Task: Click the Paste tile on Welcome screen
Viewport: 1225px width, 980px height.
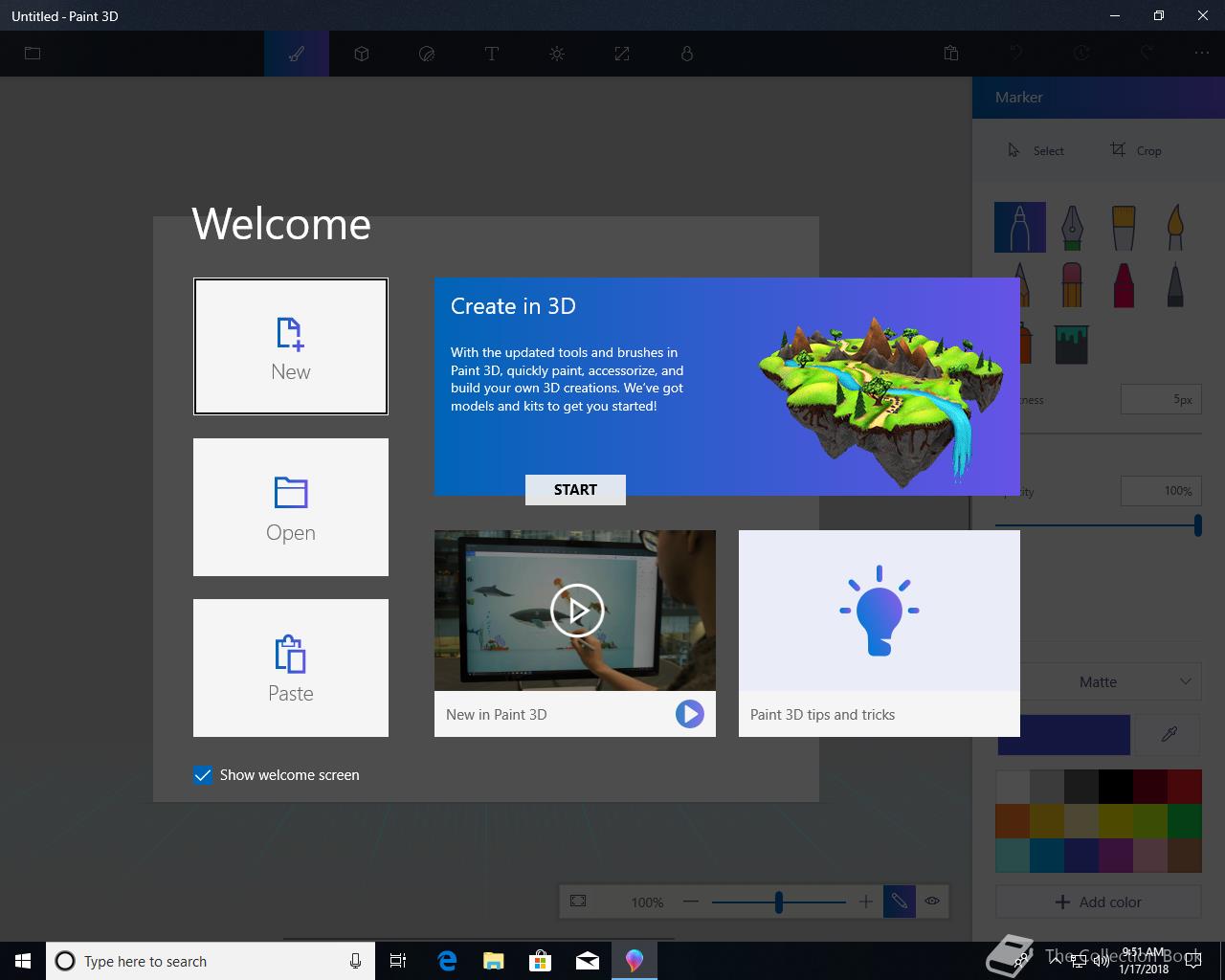Action: click(291, 668)
